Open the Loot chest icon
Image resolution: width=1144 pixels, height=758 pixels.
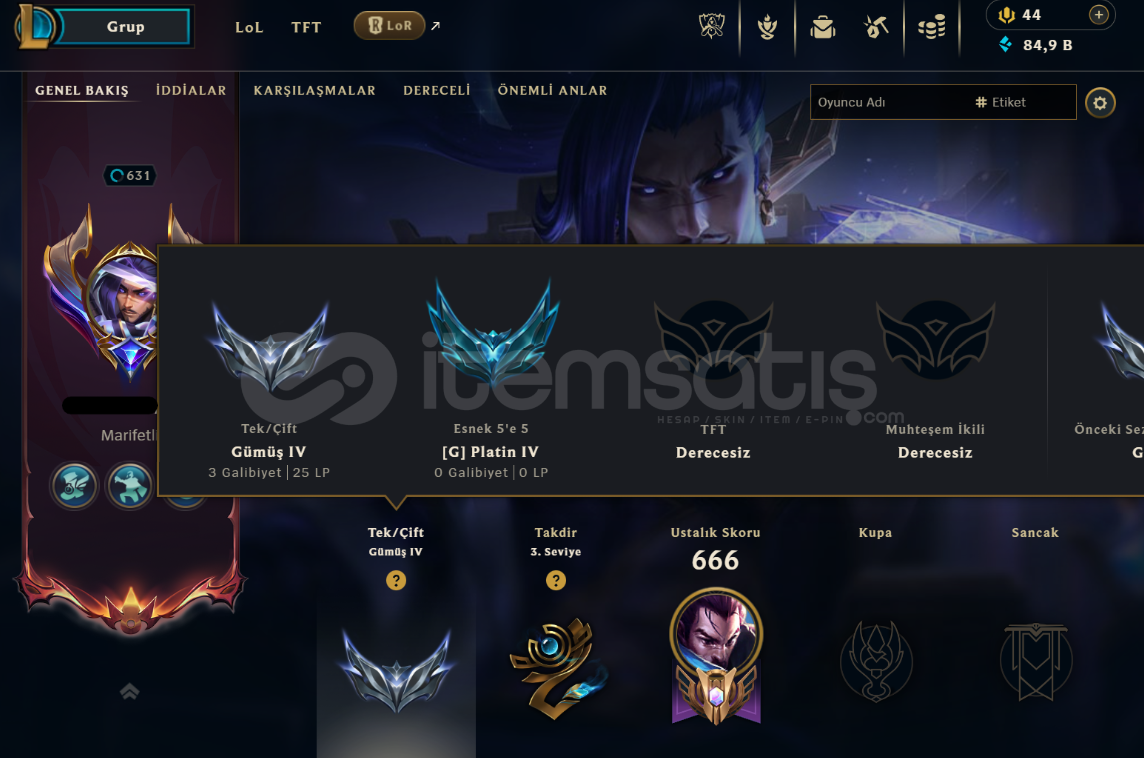(x=822, y=27)
